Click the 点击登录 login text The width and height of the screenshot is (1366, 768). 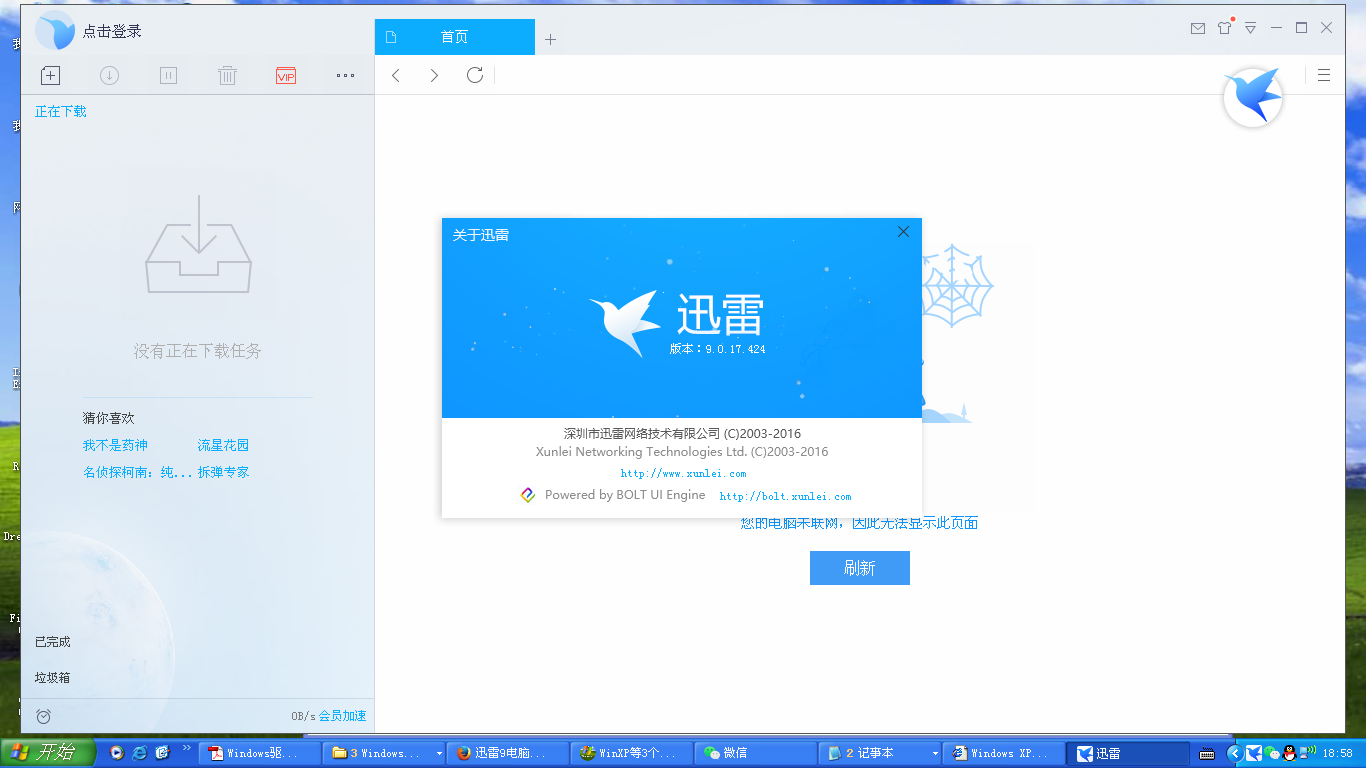click(x=112, y=31)
